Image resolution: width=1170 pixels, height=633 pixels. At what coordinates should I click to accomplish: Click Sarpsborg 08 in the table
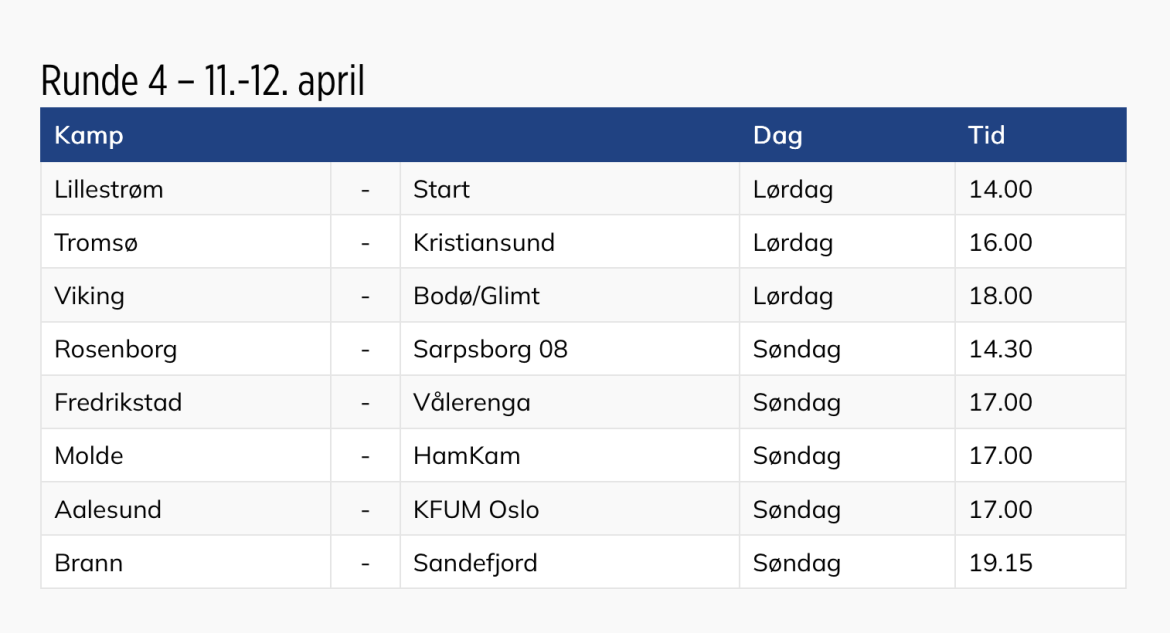pyautogui.click(x=490, y=350)
